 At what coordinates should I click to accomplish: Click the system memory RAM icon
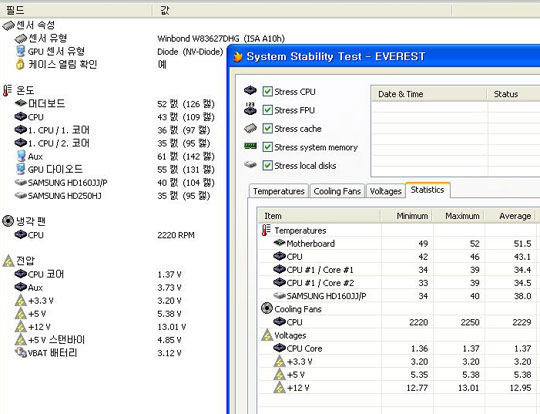[250, 146]
